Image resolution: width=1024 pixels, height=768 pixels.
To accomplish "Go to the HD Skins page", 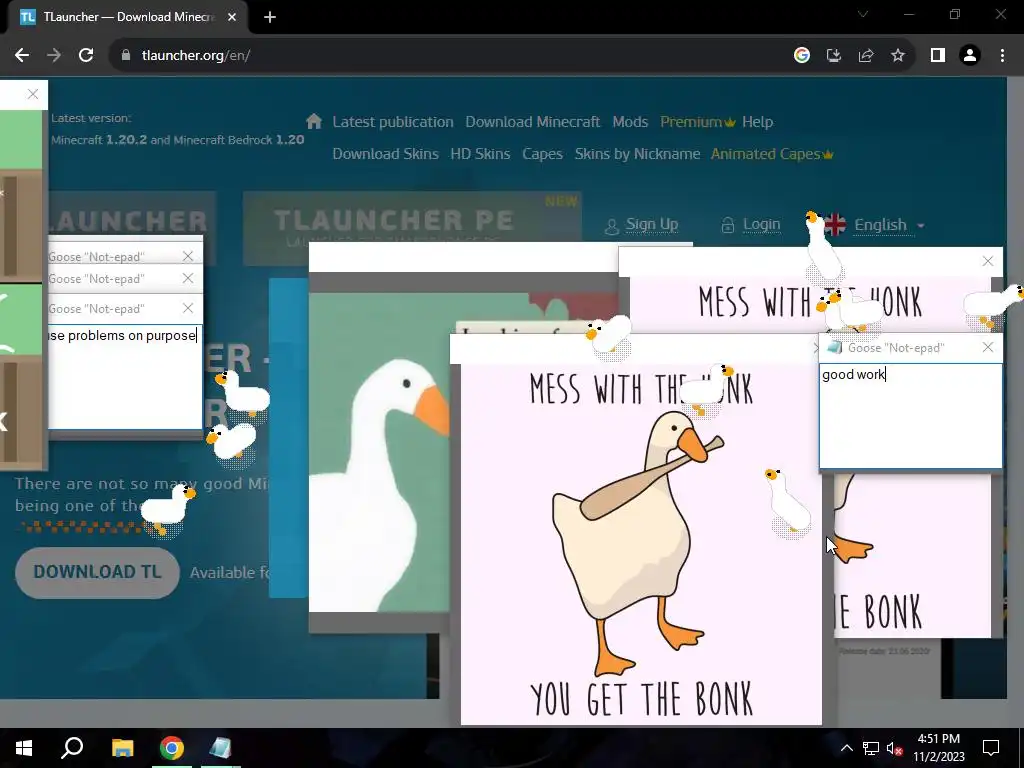I will 480,154.
